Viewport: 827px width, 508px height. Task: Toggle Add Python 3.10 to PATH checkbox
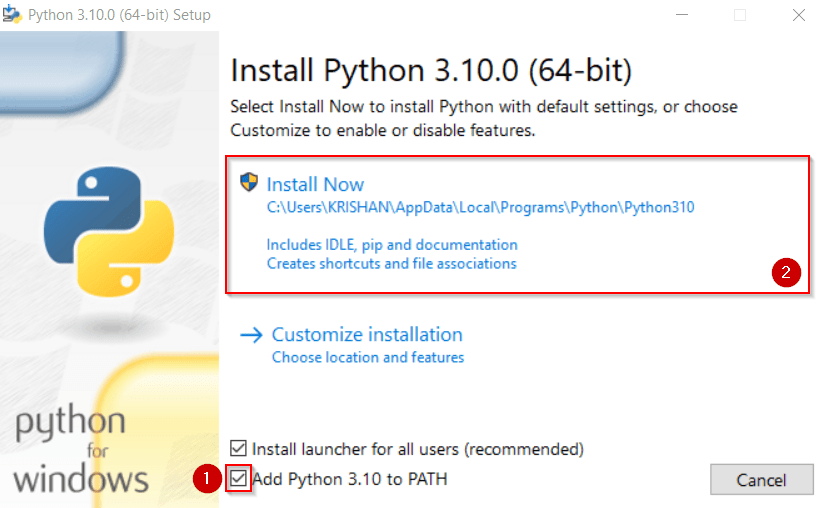[238, 478]
